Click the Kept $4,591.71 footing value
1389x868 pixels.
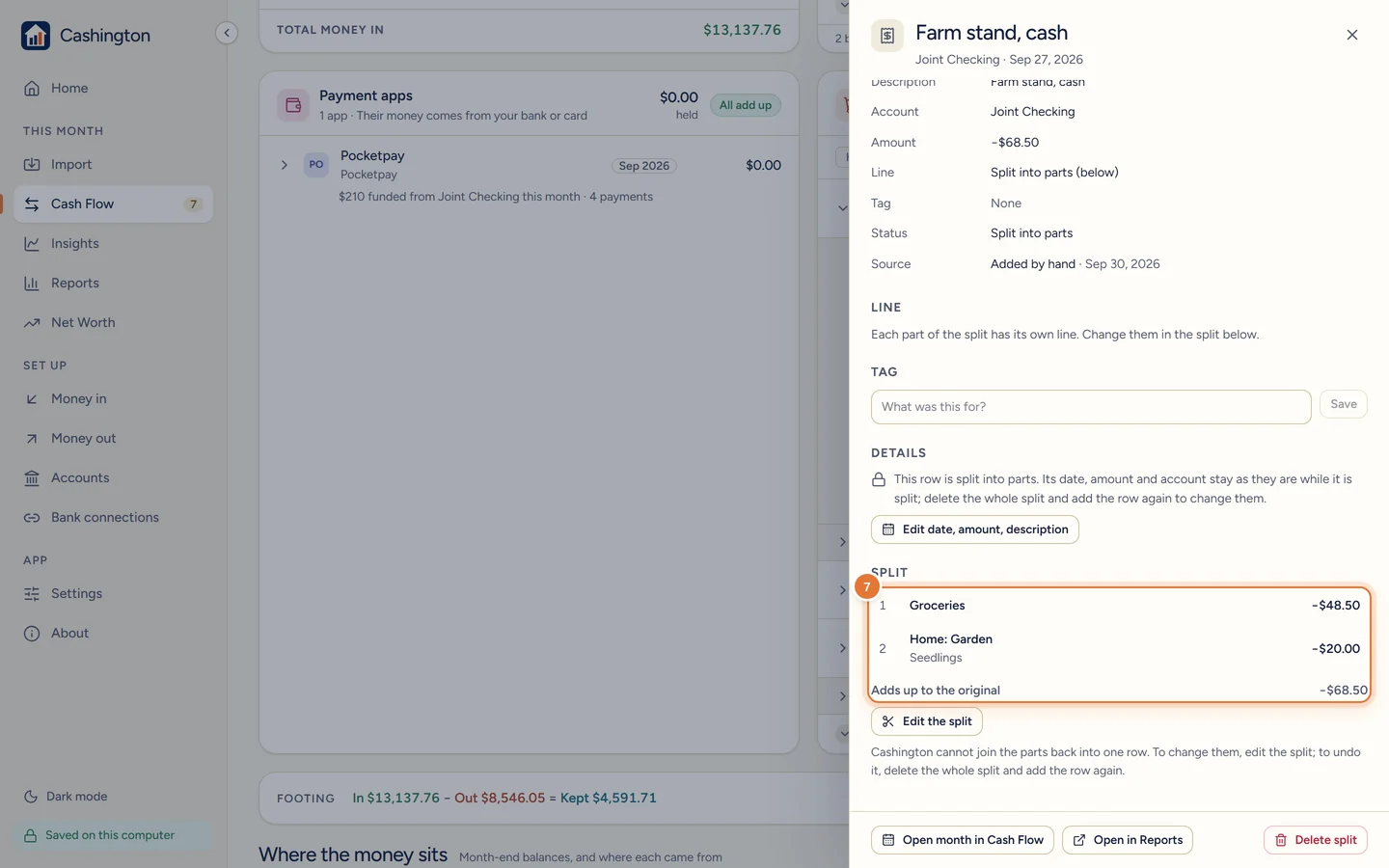tap(609, 798)
